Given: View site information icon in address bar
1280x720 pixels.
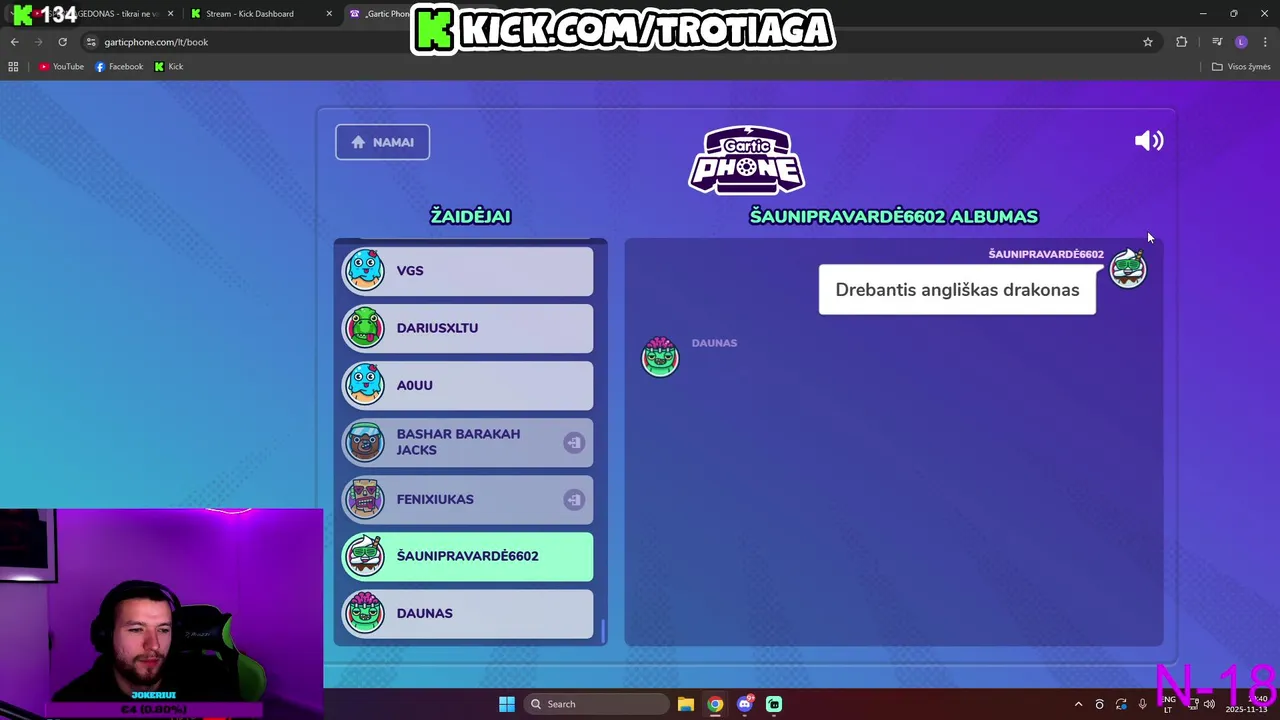Looking at the screenshot, I should click(91, 42).
